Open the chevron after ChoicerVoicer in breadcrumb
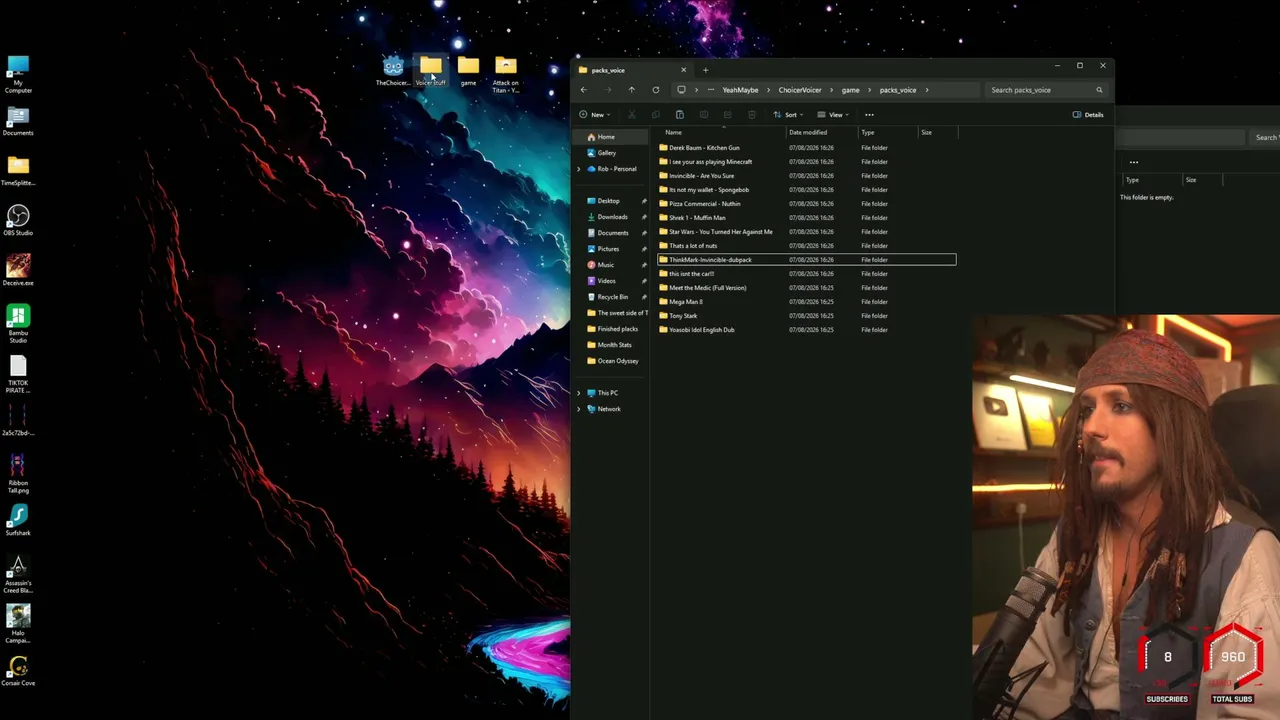This screenshot has height=720, width=1280. coord(831,90)
